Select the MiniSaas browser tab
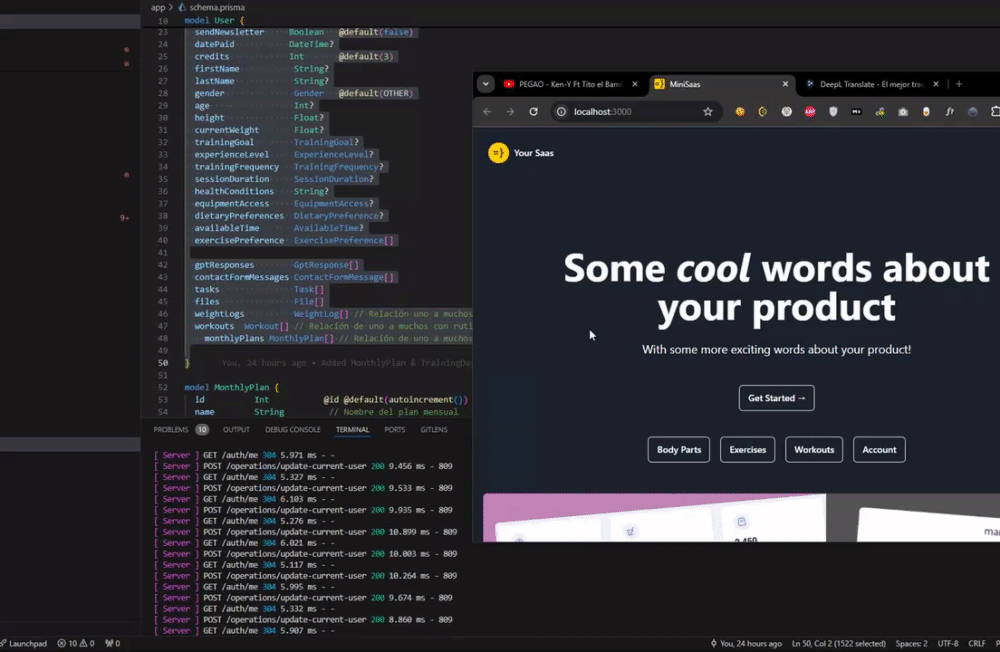This screenshot has width=1000, height=652. coord(721,84)
